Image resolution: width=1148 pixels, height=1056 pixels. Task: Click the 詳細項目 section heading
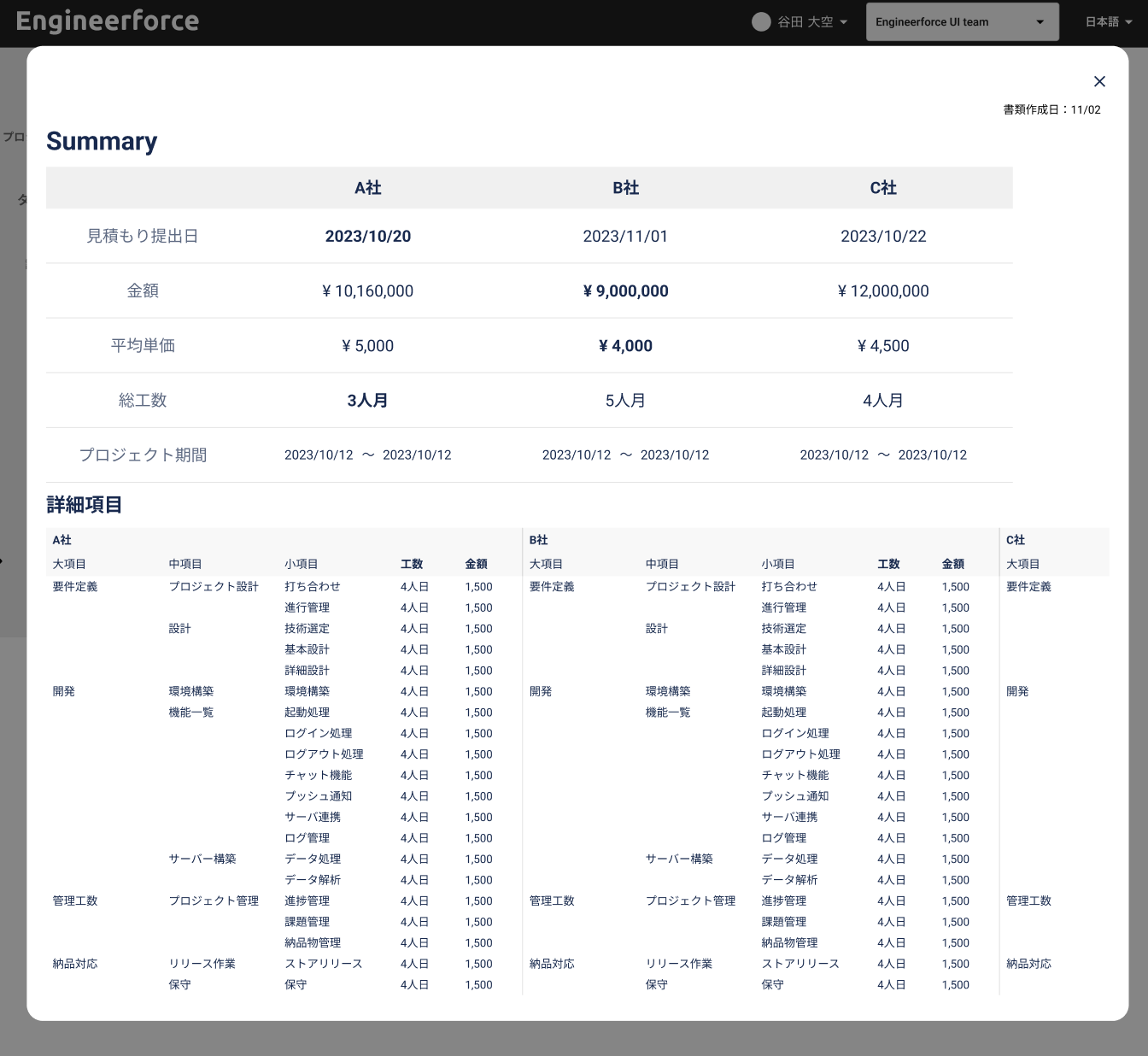point(83,505)
